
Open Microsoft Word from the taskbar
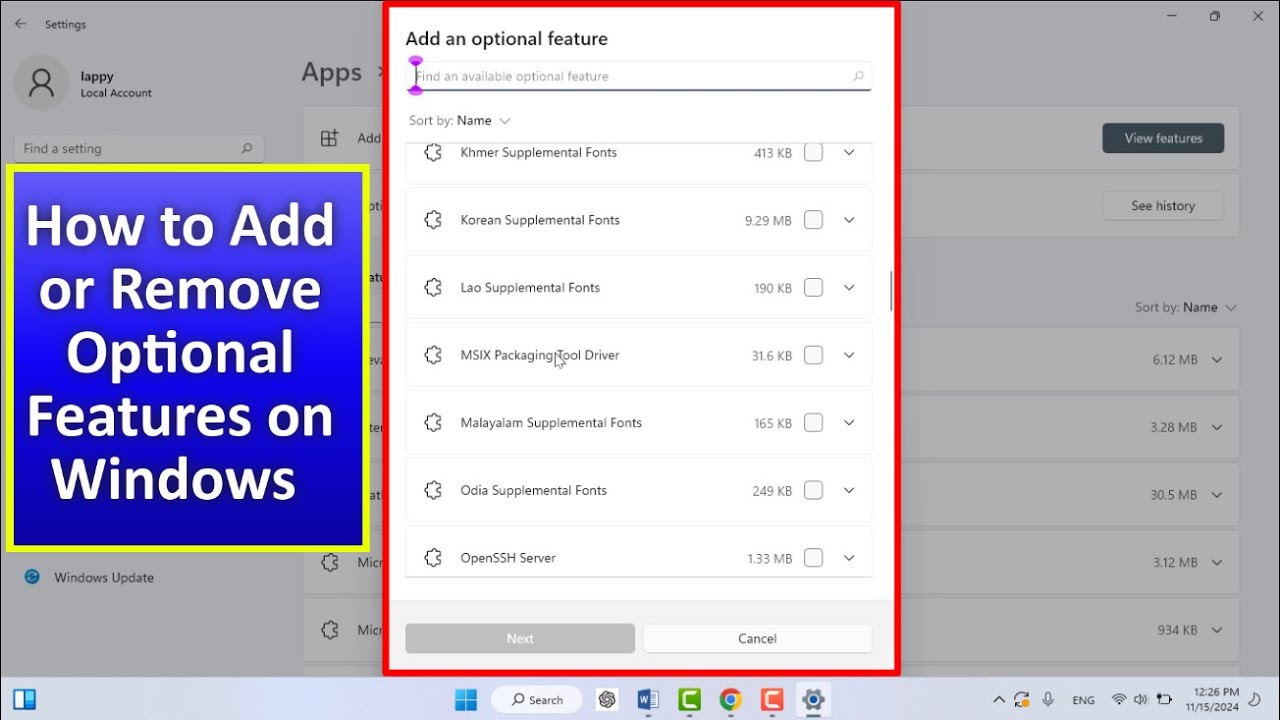[648, 699]
